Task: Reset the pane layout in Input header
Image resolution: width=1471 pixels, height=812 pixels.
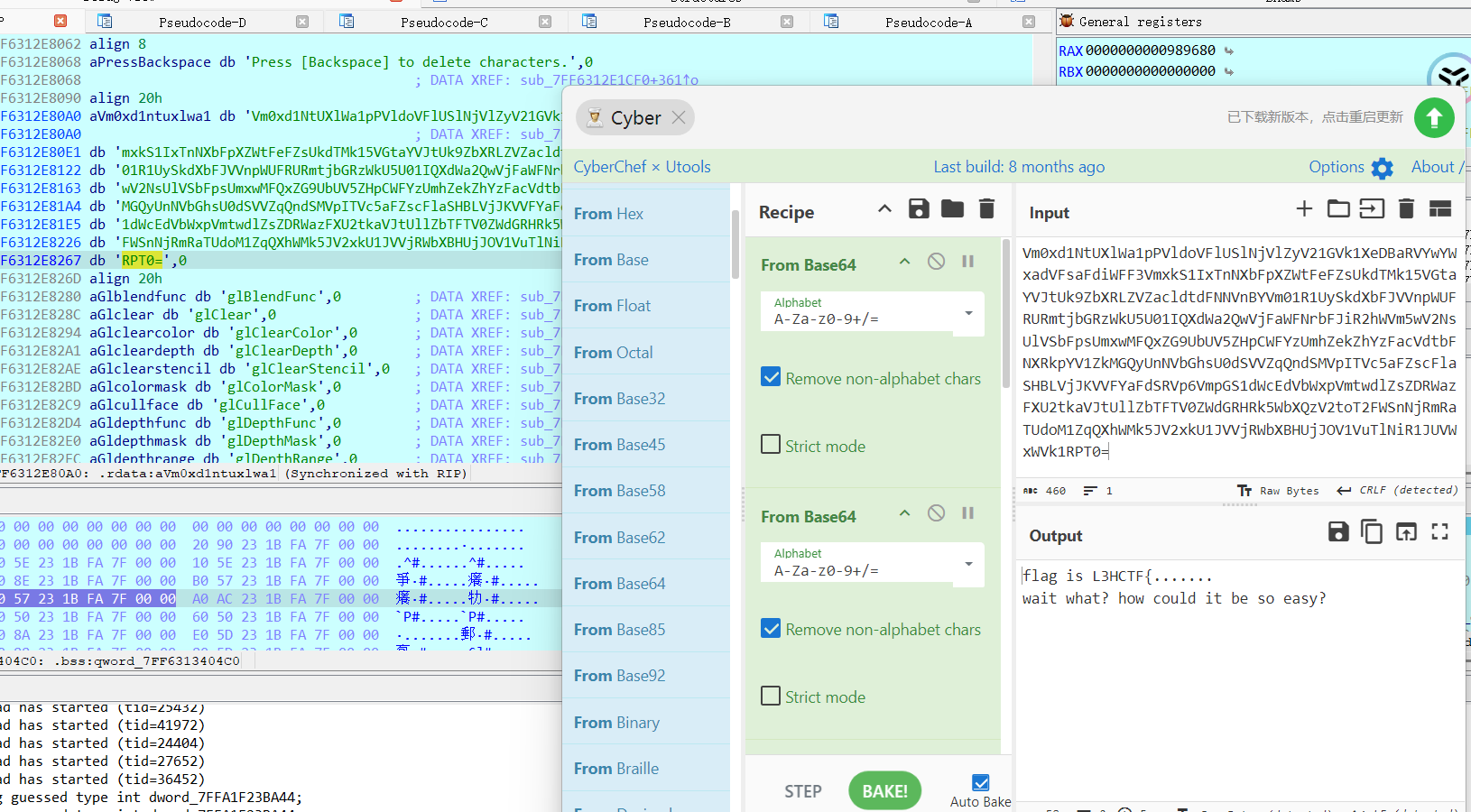Action: coord(1440,209)
